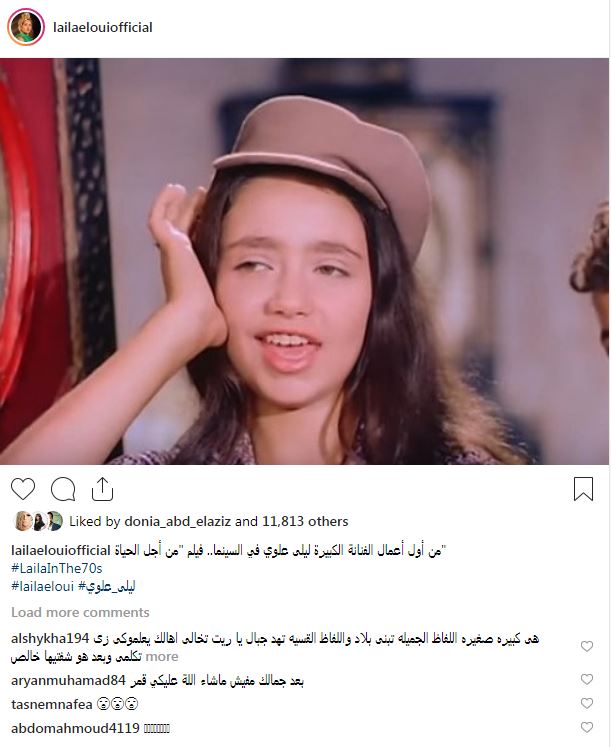Like abdomahmoud4119's comment heart
This screenshot has width=611, height=747.
(x=587, y=727)
